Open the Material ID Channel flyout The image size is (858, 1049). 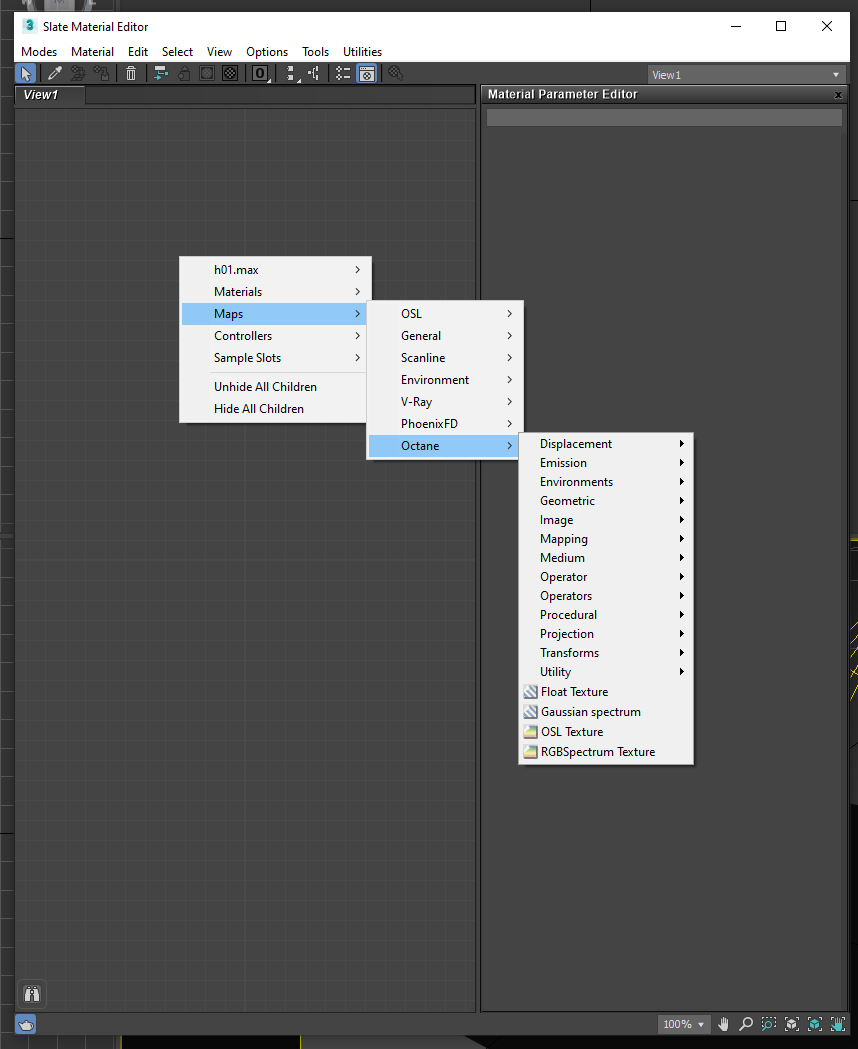(x=260, y=74)
